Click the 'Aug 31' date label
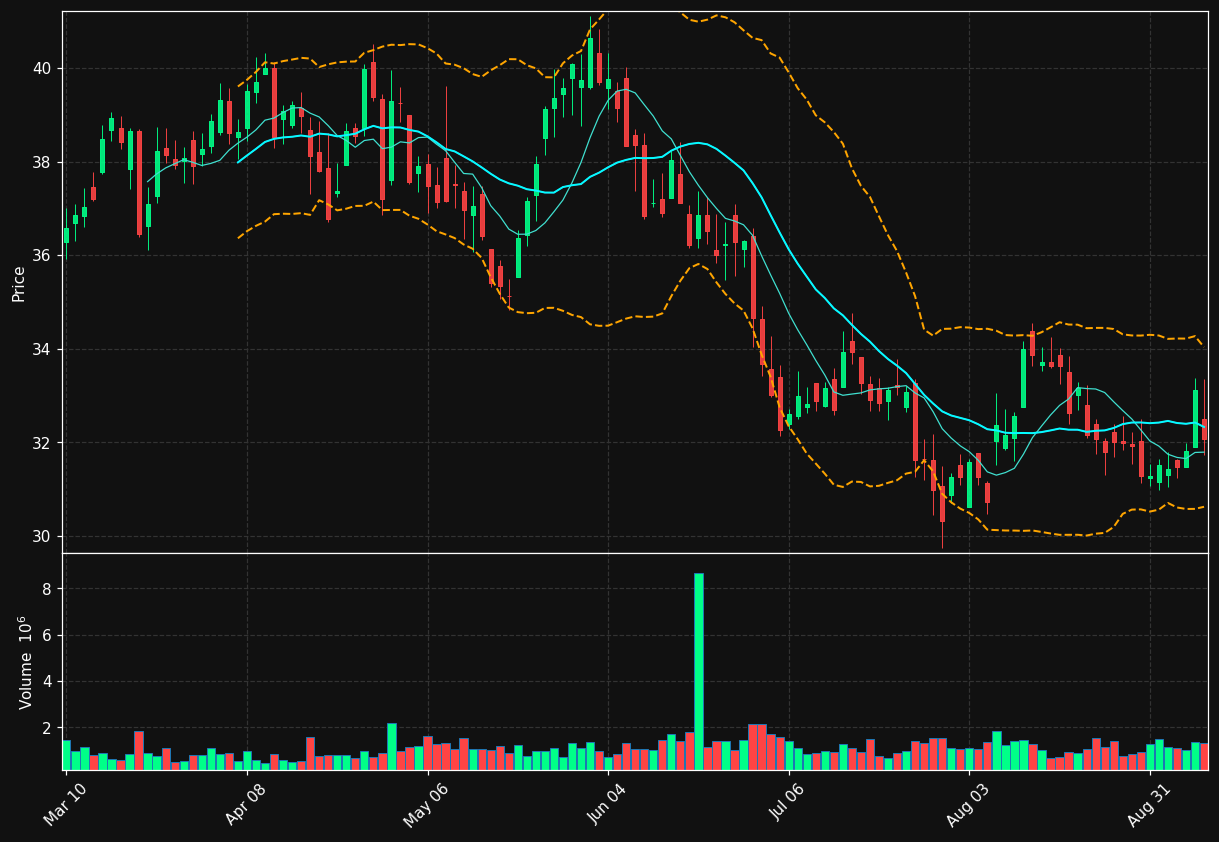1219x842 pixels. tap(1149, 803)
